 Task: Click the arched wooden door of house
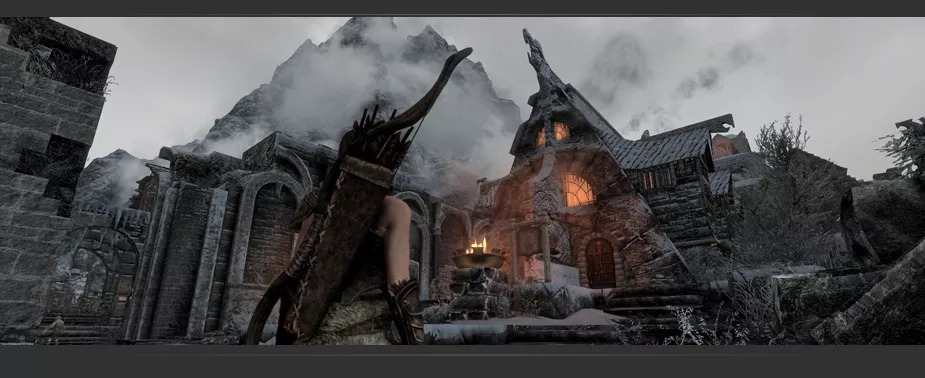(x=601, y=263)
